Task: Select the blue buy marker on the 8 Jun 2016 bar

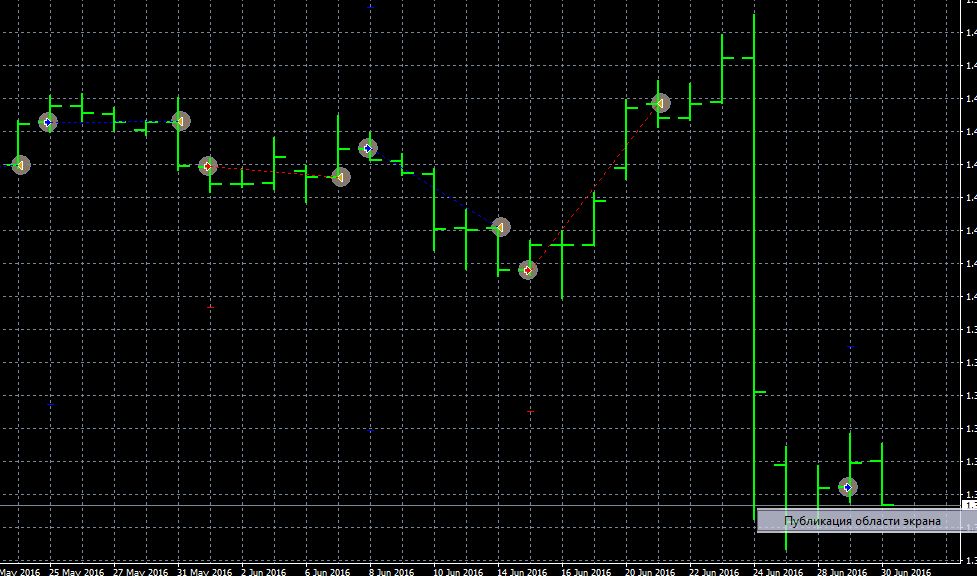Action: pyautogui.click(x=368, y=148)
